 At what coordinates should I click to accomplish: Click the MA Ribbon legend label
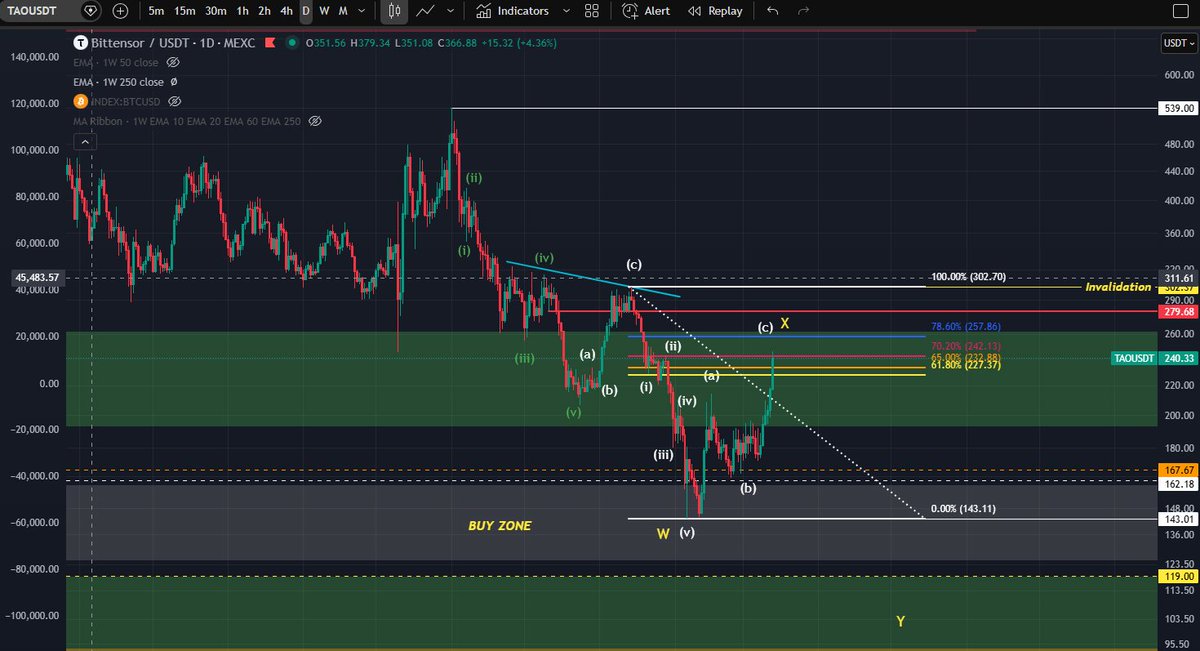pos(187,121)
